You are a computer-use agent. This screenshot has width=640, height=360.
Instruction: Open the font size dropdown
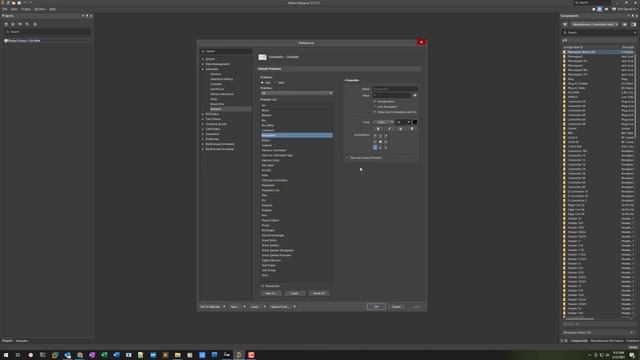point(403,122)
